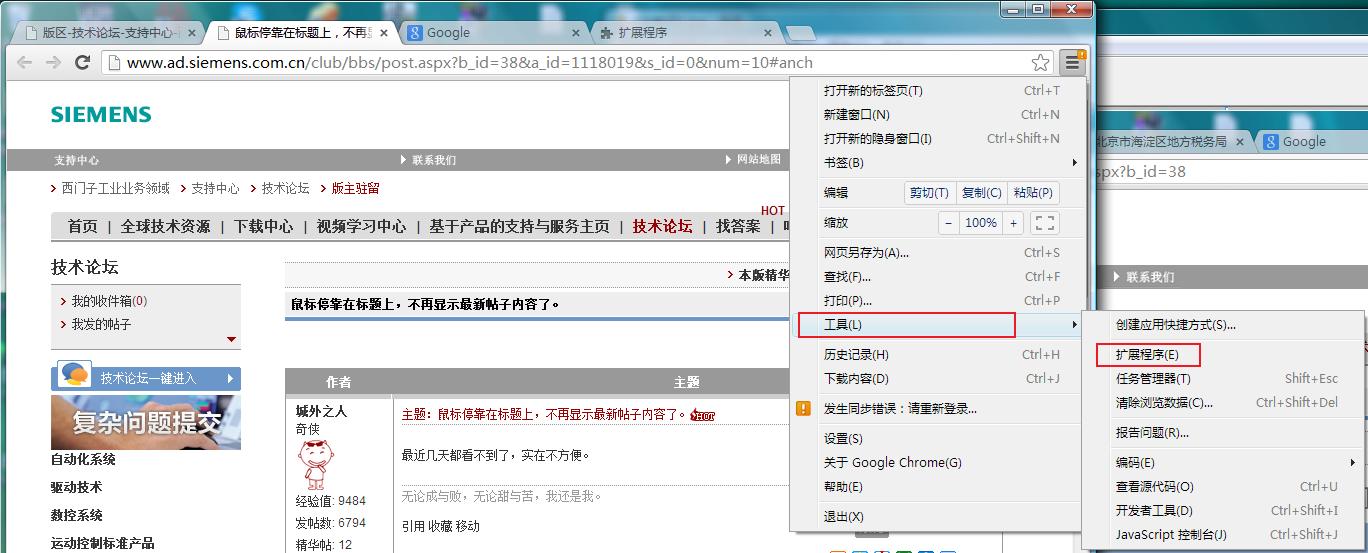Click the 复杂问题提交 banner image

pos(146,422)
